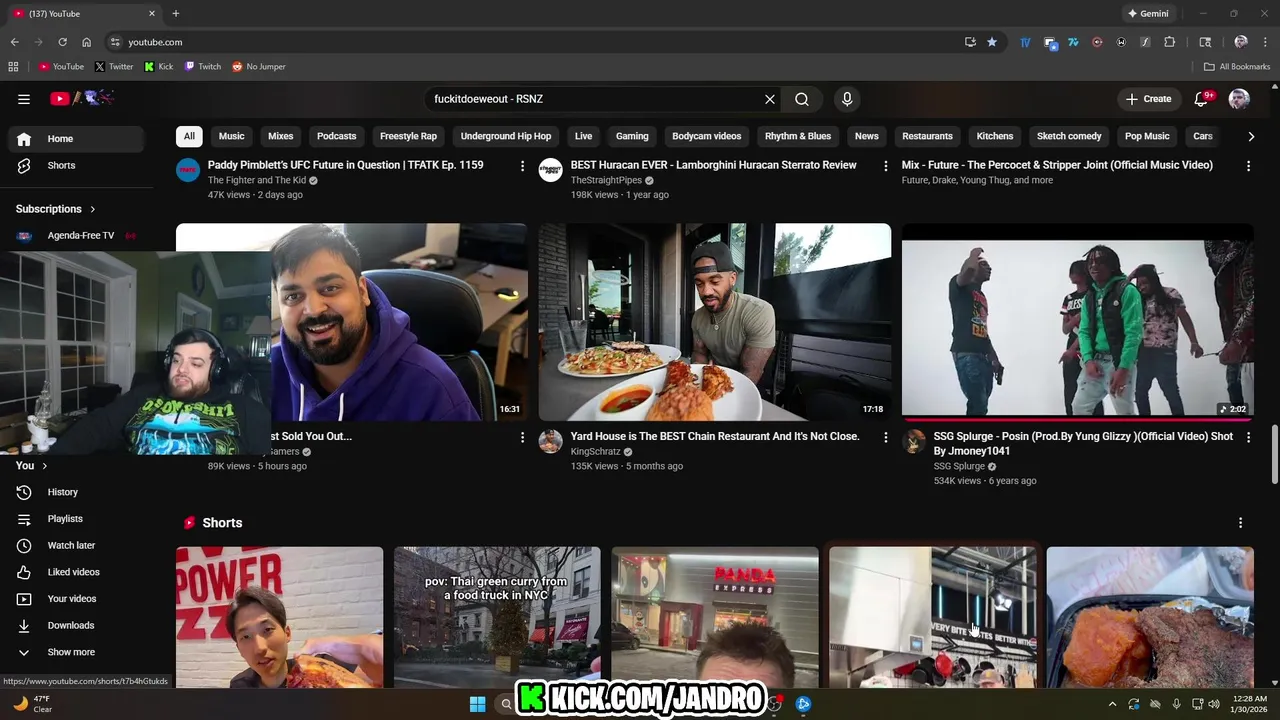Expand the You section
This screenshot has width=1280, height=720.
[x=32, y=465]
